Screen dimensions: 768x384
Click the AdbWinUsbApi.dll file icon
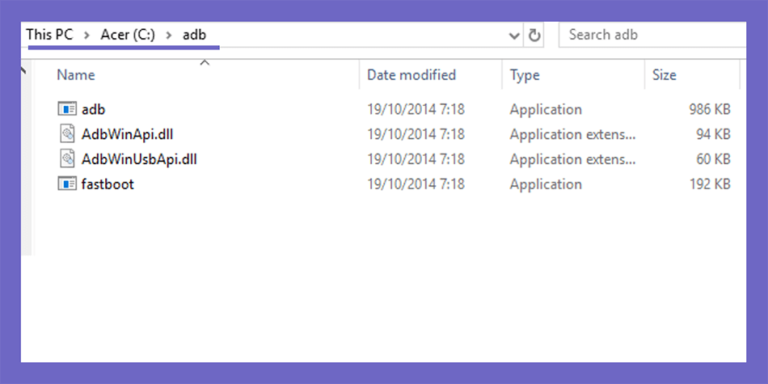click(x=67, y=159)
